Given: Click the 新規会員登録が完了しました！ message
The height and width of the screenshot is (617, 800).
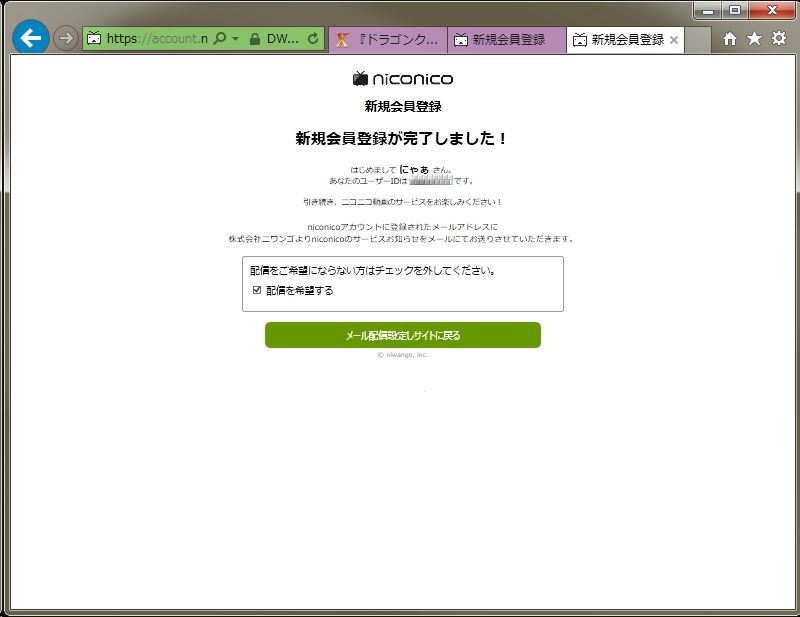Looking at the screenshot, I should click(401, 138).
